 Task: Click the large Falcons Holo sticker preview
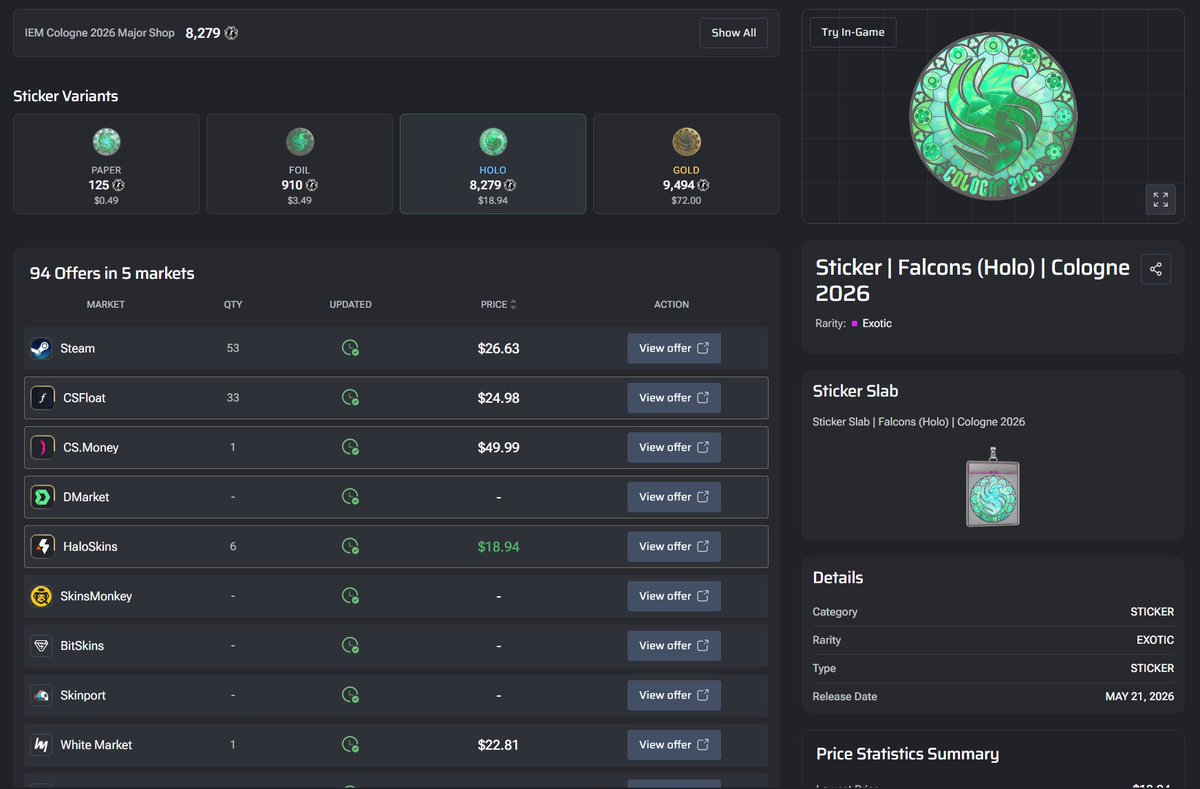click(x=992, y=115)
